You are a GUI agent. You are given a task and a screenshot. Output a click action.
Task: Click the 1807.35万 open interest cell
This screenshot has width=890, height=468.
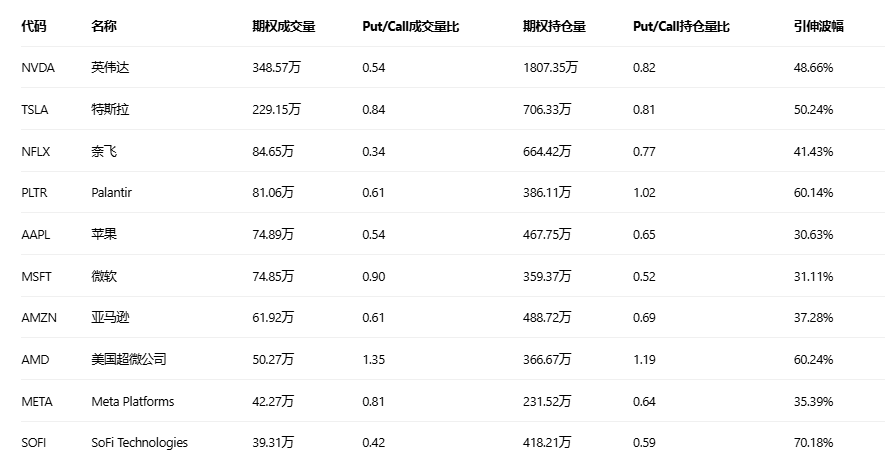click(x=550, y=68)
